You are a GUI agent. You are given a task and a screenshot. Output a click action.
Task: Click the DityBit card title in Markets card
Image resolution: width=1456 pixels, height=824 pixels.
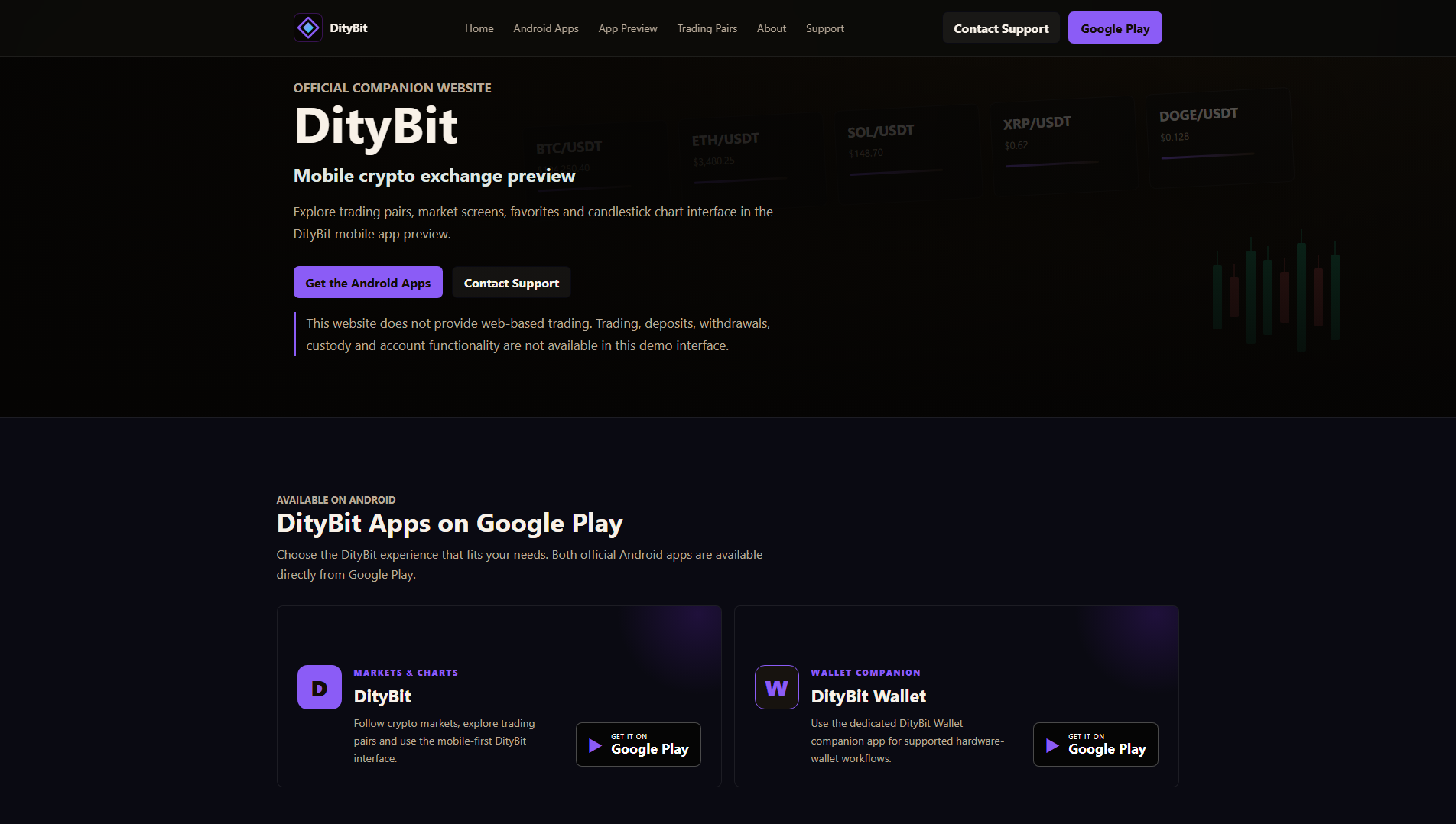tap(382, 696)
